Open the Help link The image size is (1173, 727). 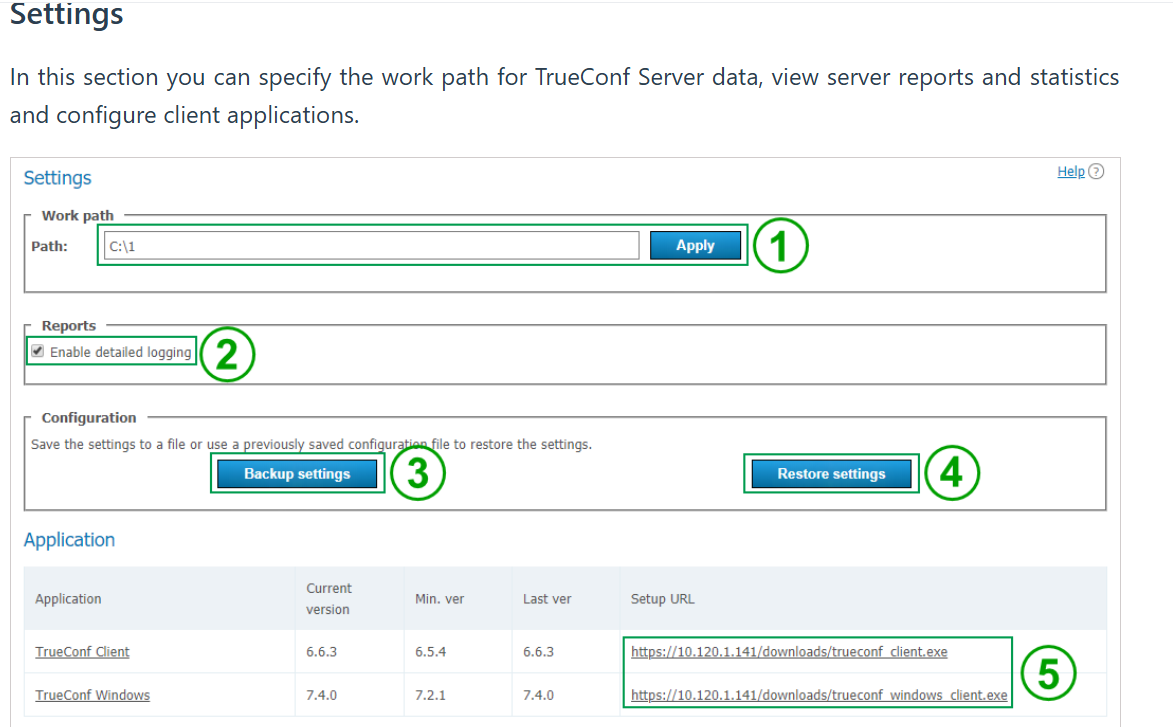coord(1070,172)
